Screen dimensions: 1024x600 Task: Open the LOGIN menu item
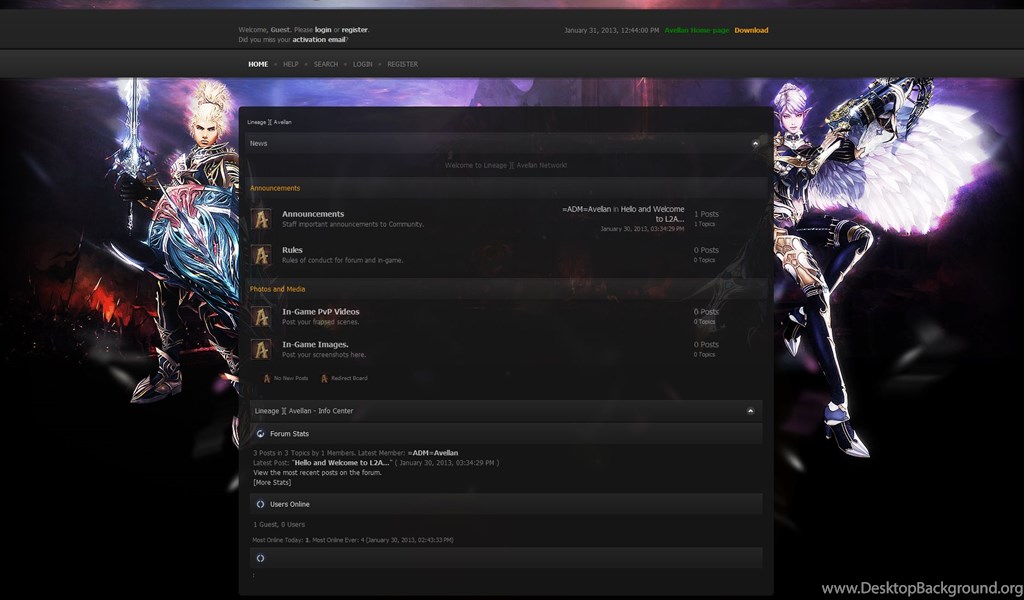click(x=362, y=64)
